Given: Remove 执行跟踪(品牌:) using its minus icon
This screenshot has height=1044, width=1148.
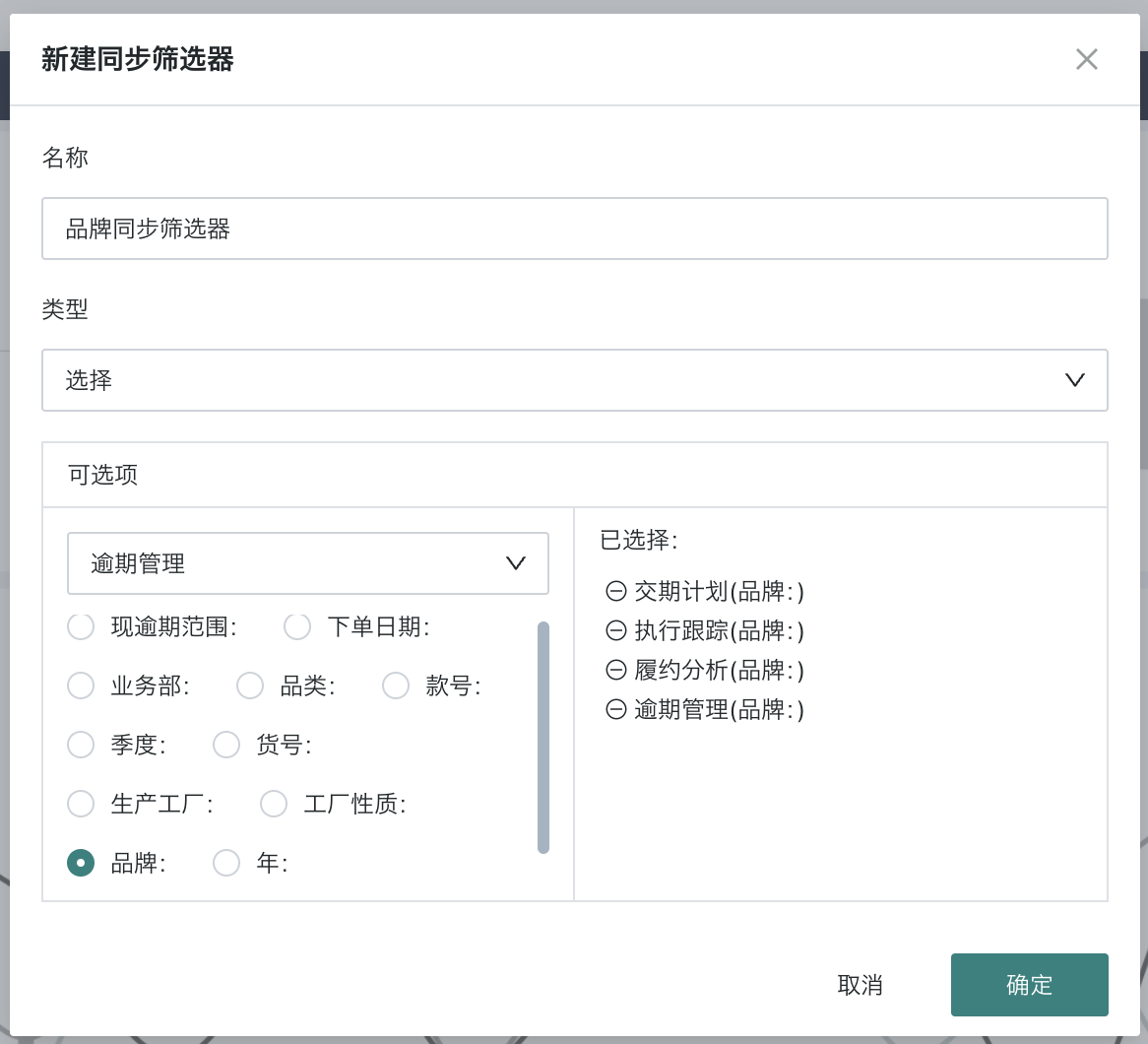Looking at the screenshot, I should click(x=616, y=630).
